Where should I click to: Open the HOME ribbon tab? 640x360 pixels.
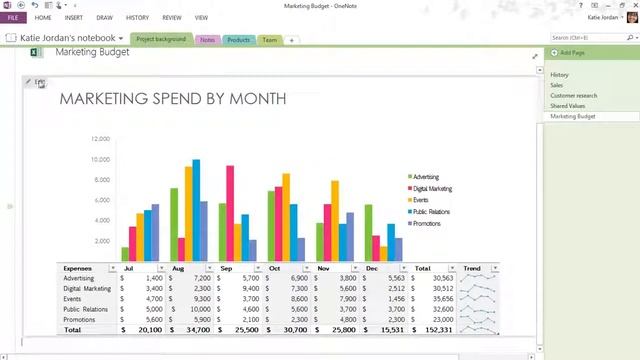pyautogui.click(x=43, y=18)
